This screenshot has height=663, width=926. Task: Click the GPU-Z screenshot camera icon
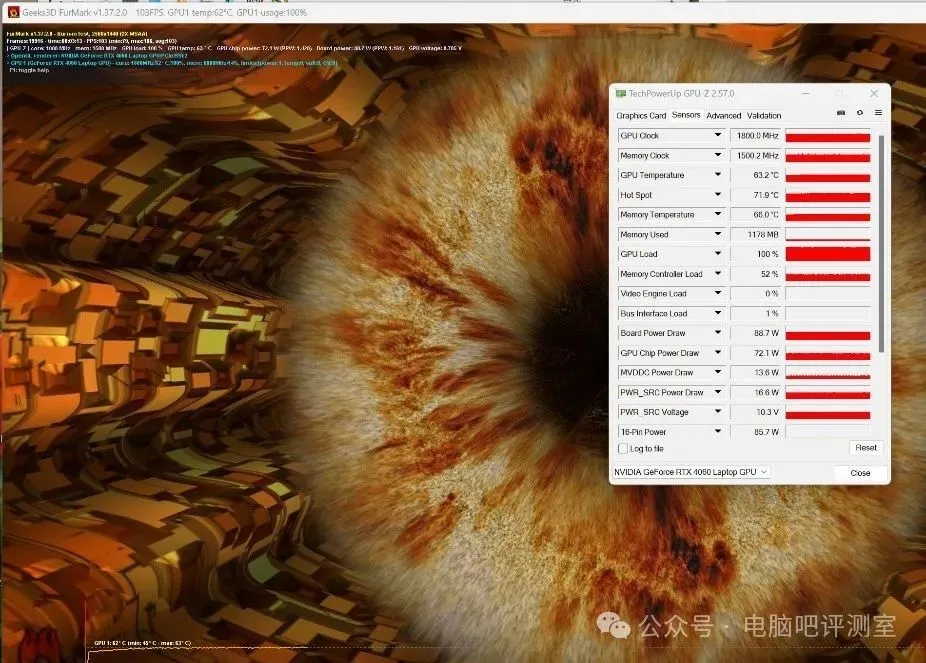(x=841, y=113)
